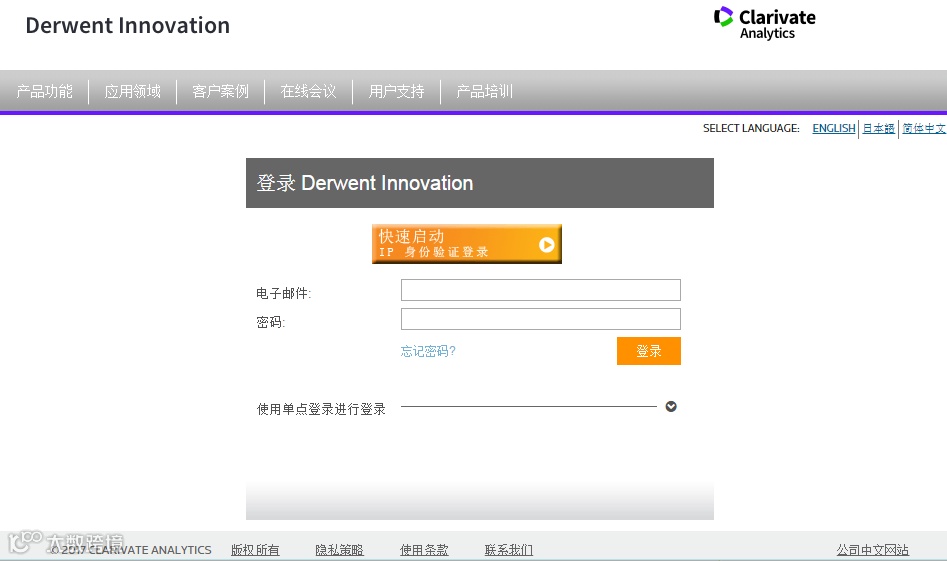This screenshot has width=947, height=561.
Task: Switch language to 简体中文
Action: tap(924, 128)
